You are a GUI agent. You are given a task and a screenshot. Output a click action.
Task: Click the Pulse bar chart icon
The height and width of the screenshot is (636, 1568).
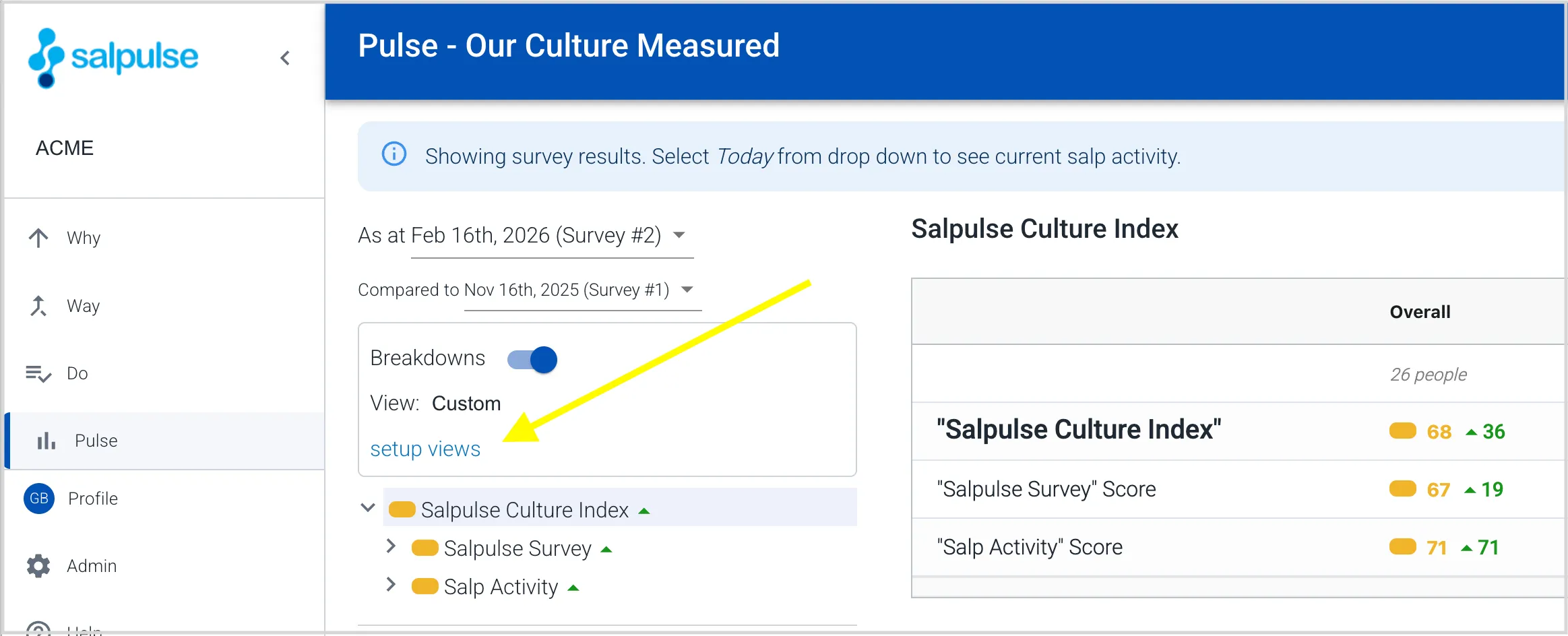46,441
